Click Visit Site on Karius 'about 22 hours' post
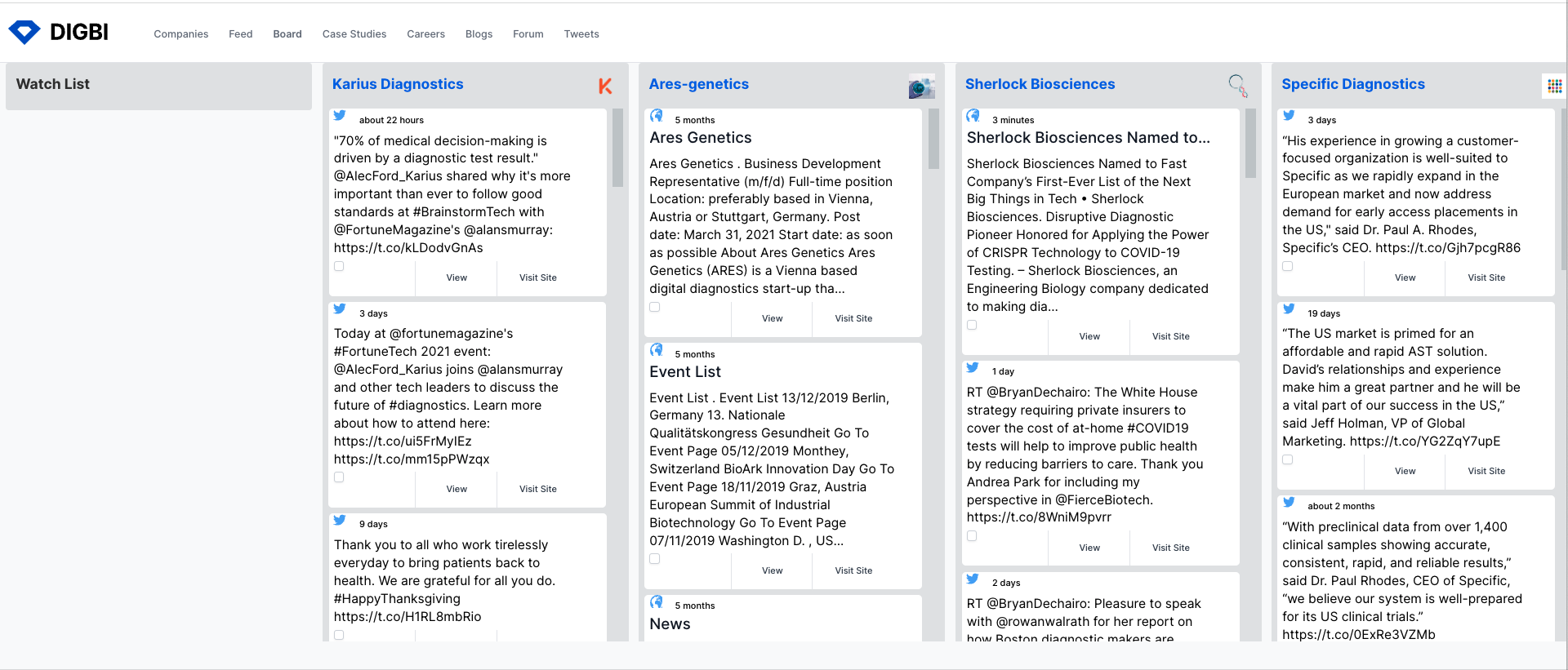 [538, 278]
